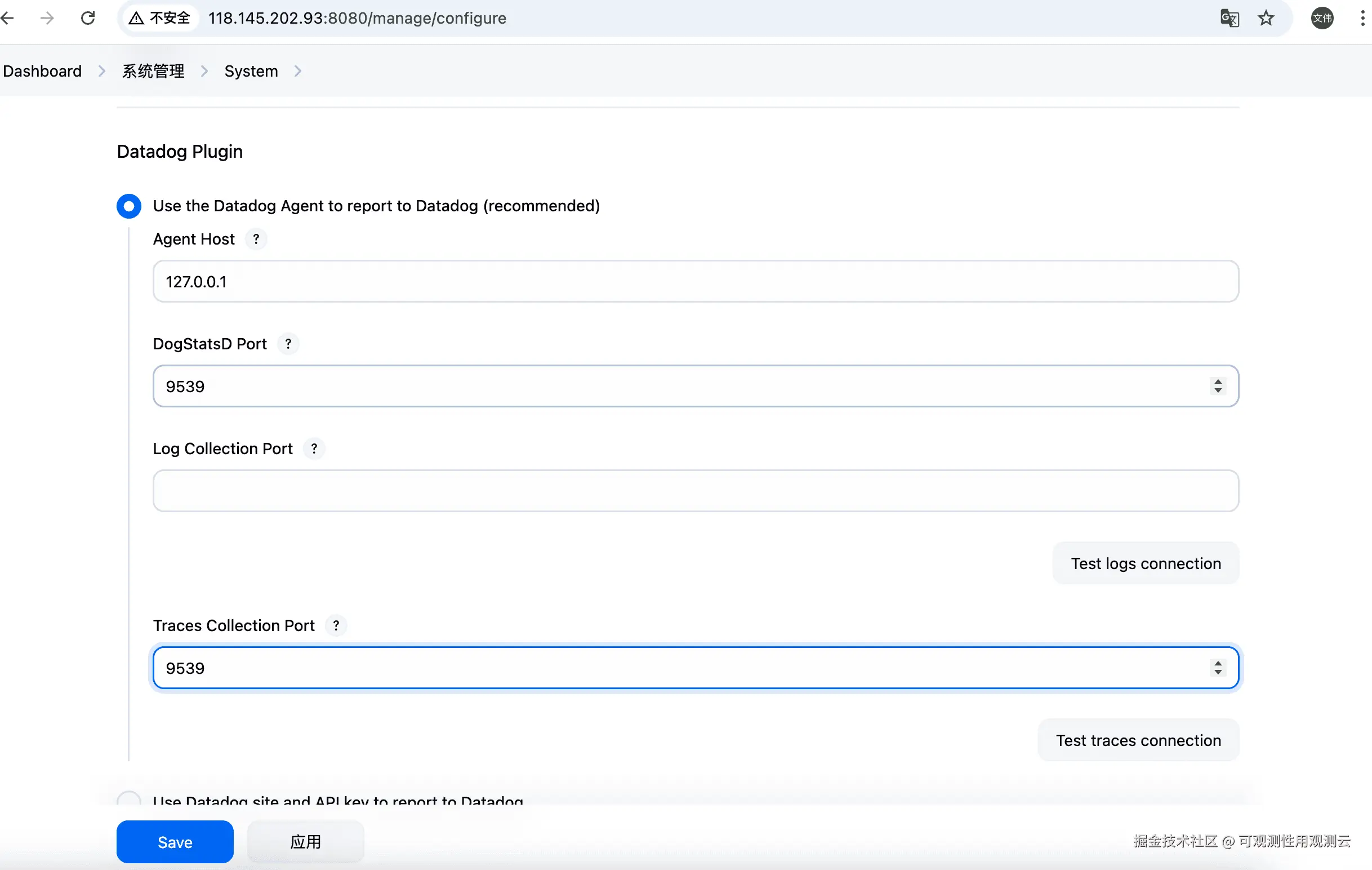The height and width of the screenshot is (870, 1372).
Task: Reload the Jenkins configure page
Action: pos(88,18)
